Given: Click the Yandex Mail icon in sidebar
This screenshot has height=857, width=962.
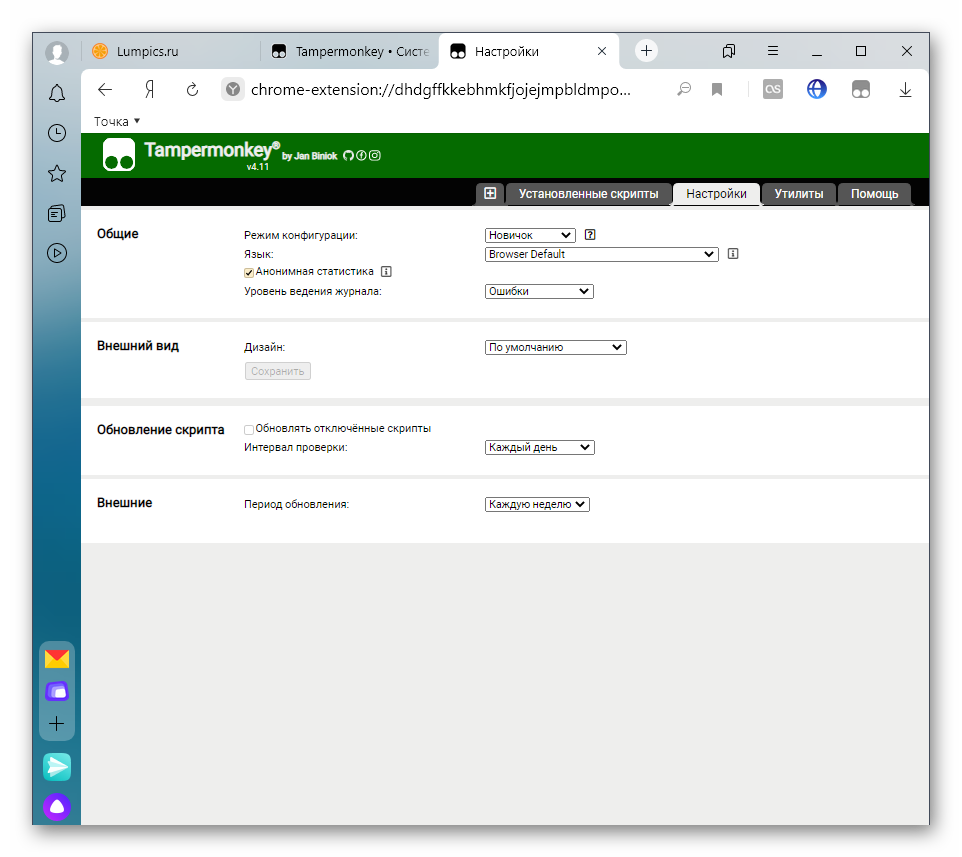Looking at the screenshot, I should coord(57,658).
